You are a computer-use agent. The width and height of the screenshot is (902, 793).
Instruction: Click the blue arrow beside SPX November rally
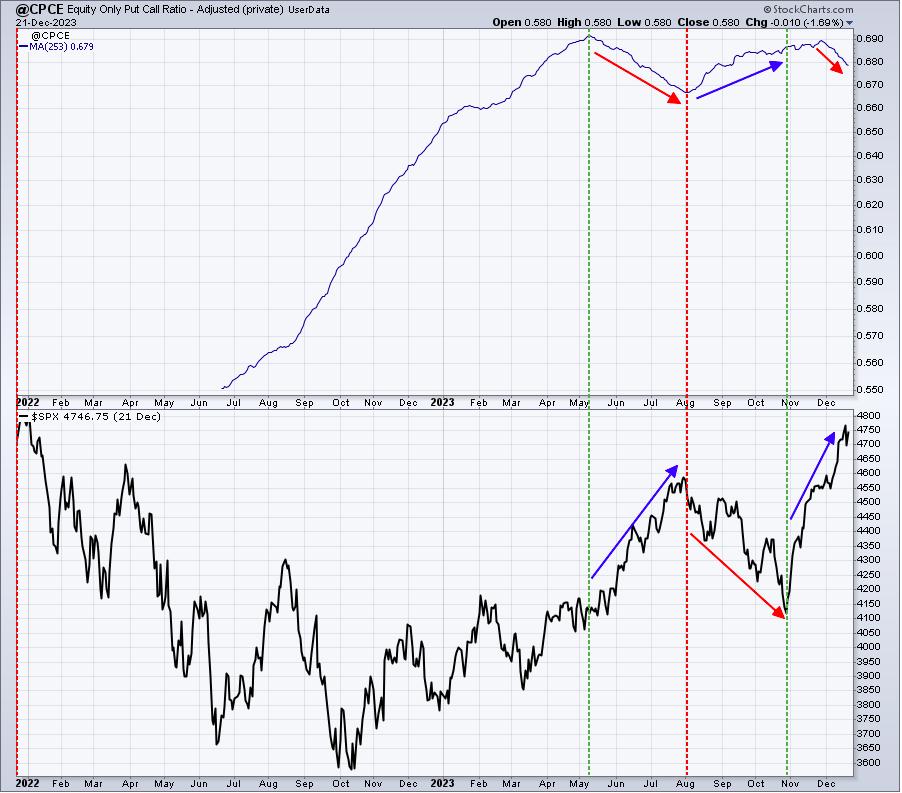click(813, 476)
